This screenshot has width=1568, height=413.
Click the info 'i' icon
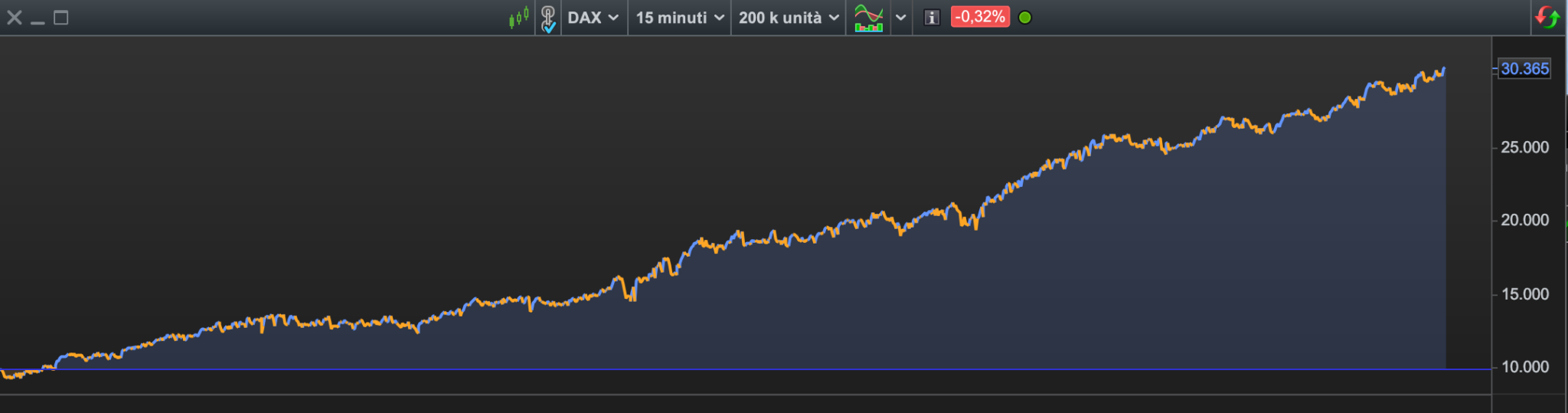coord(932,18)
